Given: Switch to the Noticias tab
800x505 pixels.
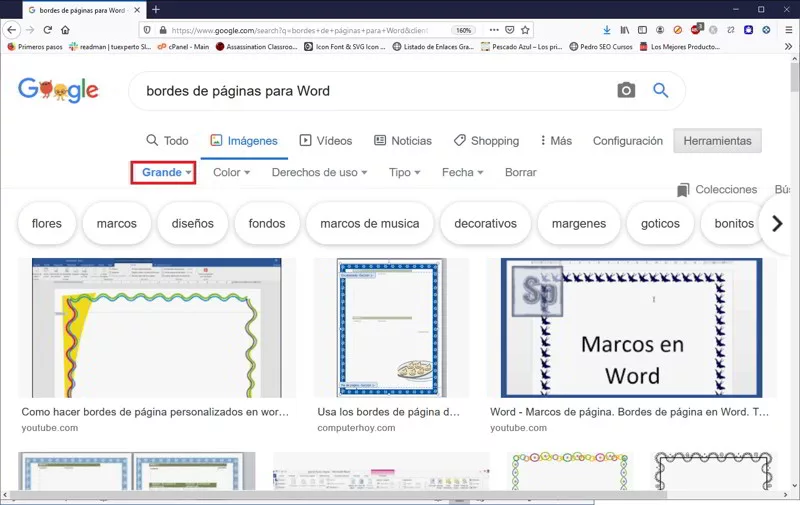Looking at the screenshot, I should click(403, 141).
